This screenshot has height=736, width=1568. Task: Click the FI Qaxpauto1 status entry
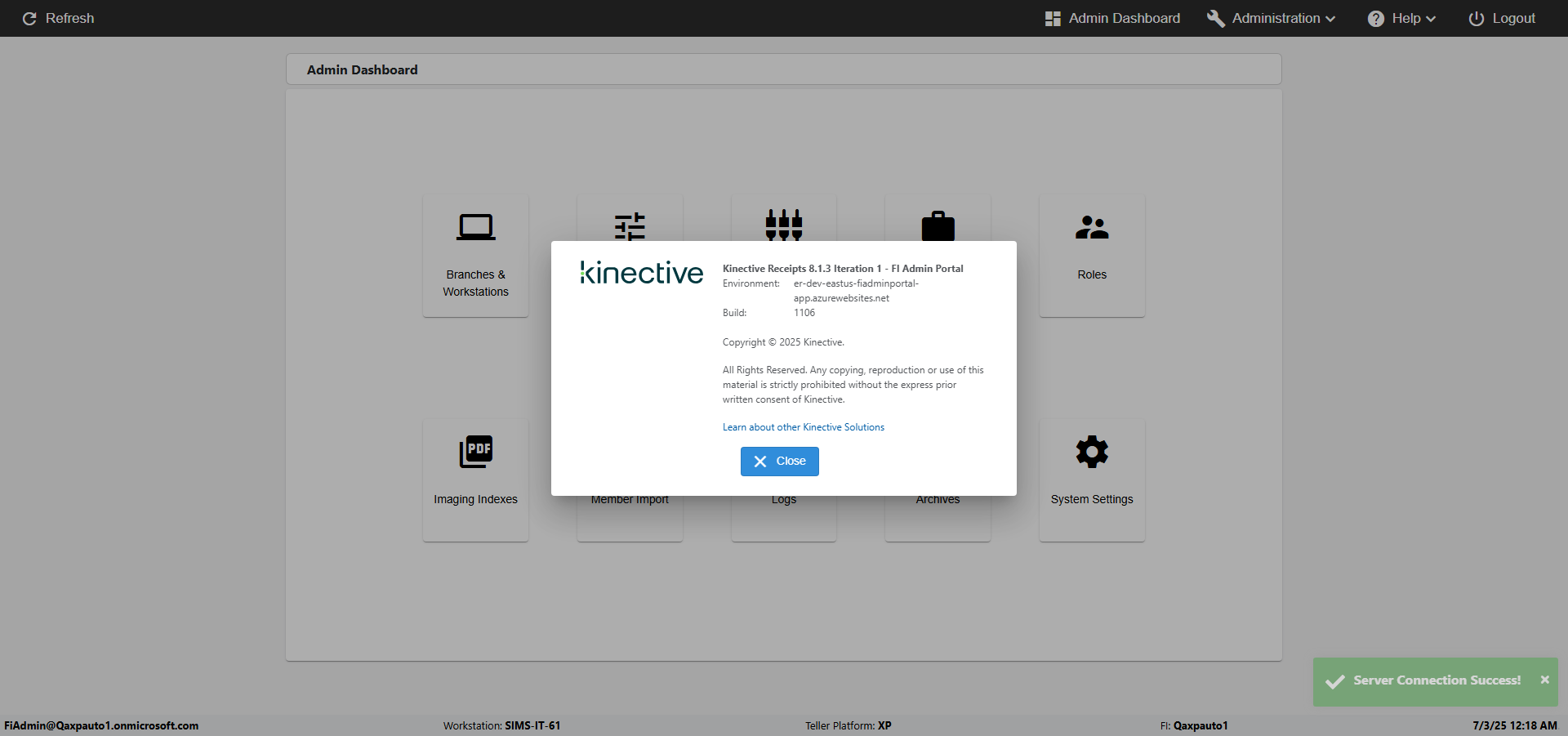pos(1194,725)
